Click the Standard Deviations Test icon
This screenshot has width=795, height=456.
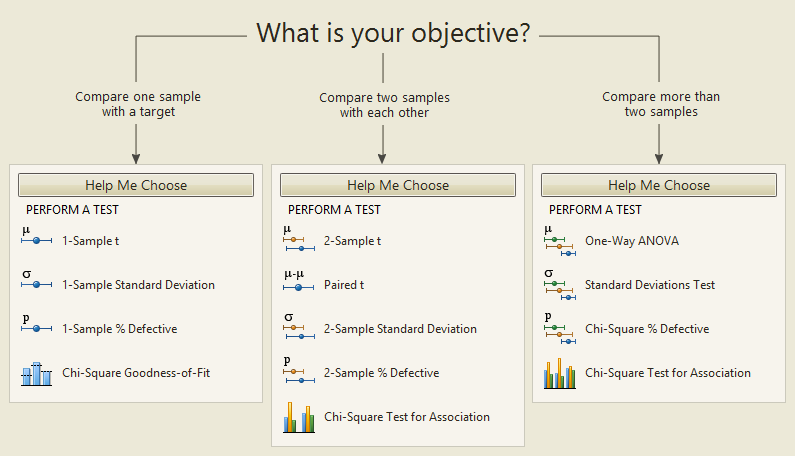pos(560,285)
